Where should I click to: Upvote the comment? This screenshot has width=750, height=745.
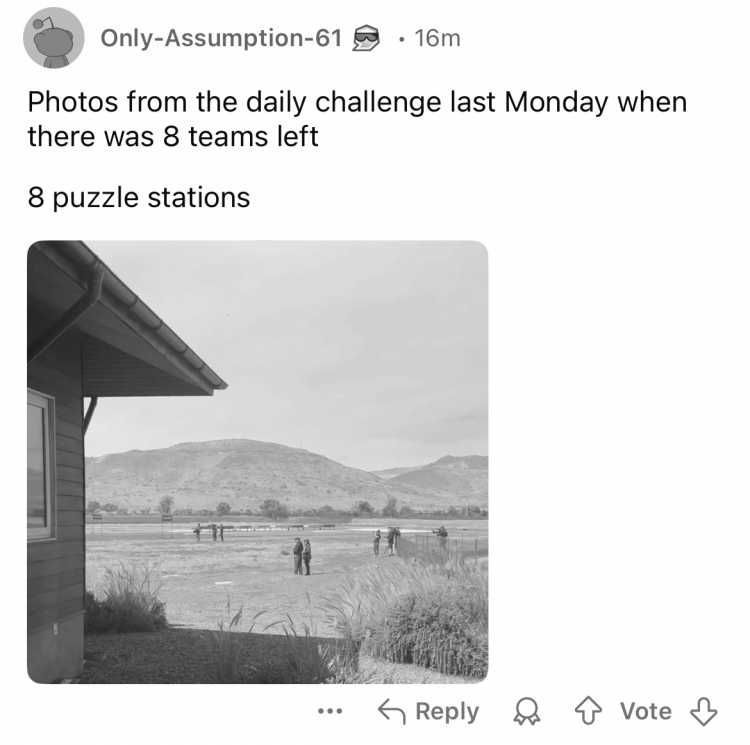point(588,711)
